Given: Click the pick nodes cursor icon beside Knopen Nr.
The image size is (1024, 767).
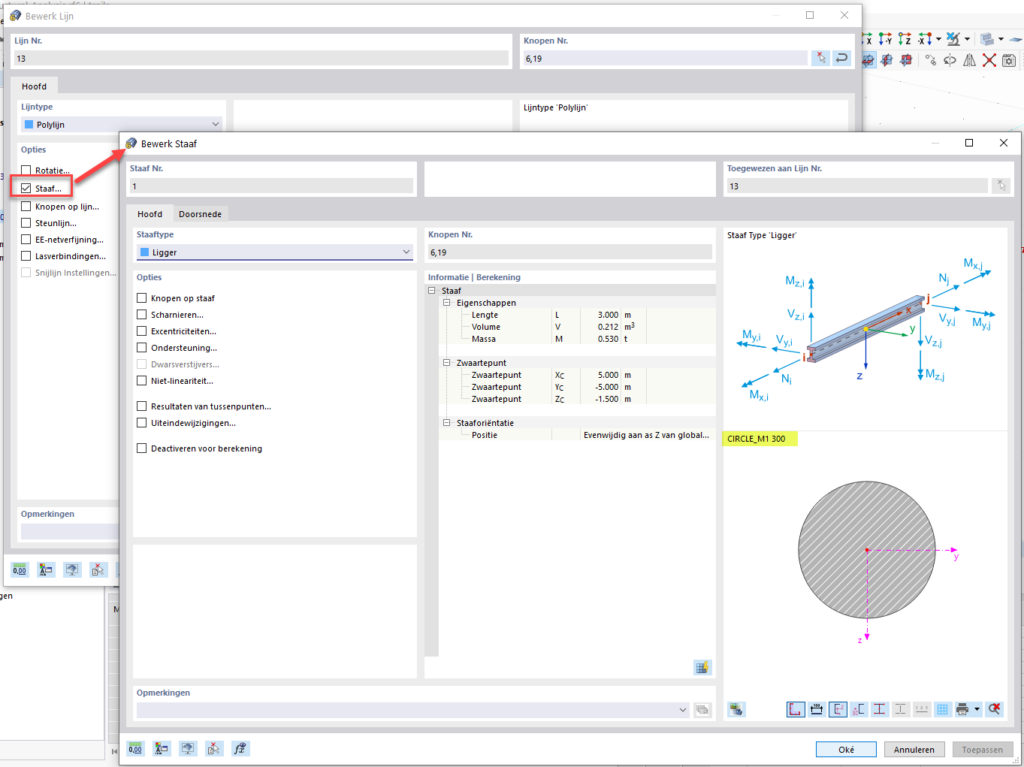Looking at the screenshot, I should pos(820,59).
